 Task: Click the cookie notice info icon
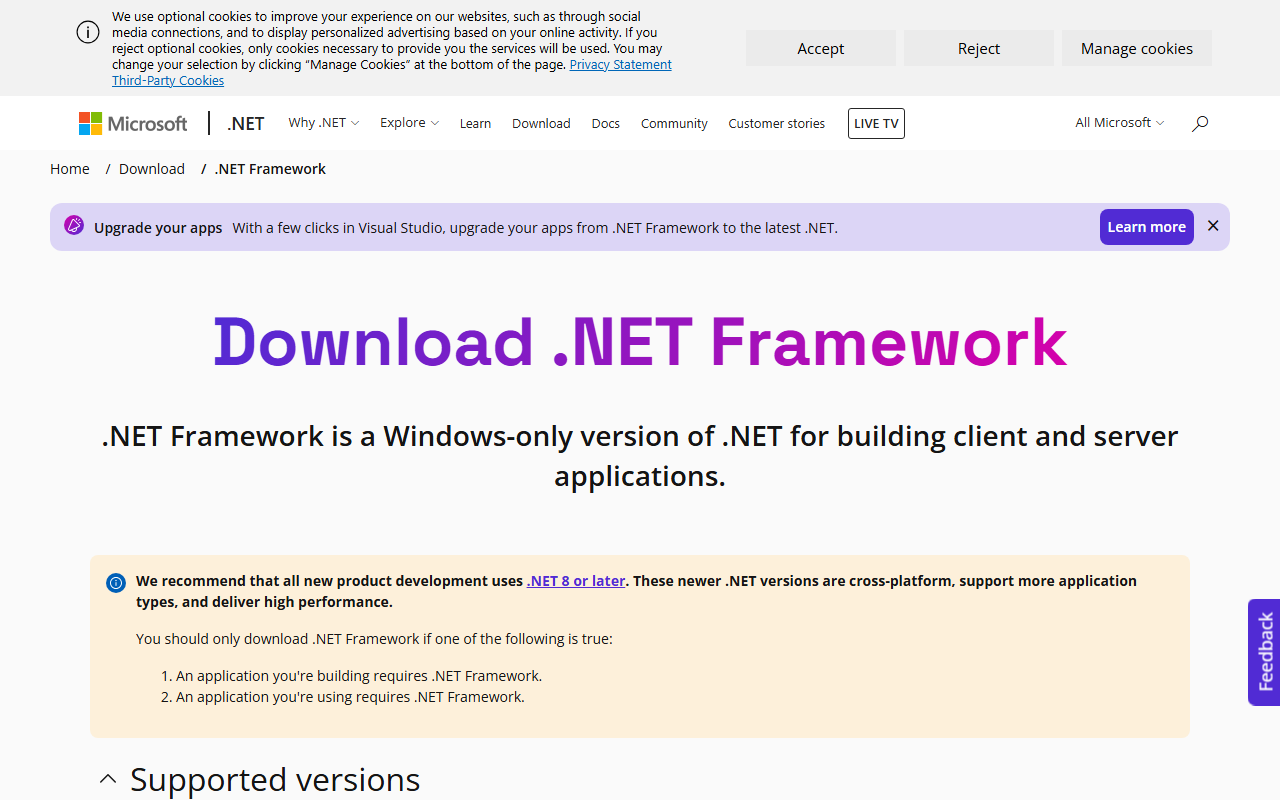click(88, 32)
